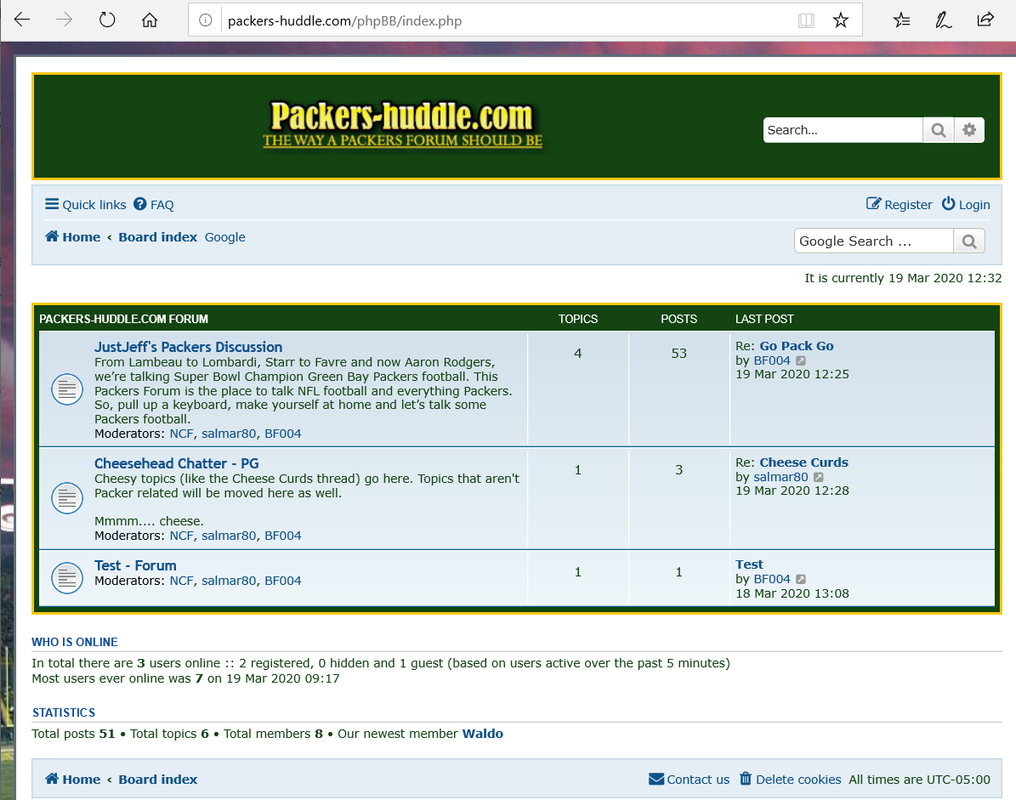View site information icon in address bar
The width and height of the screenshot is (1016, 800).
coord(205,21)
